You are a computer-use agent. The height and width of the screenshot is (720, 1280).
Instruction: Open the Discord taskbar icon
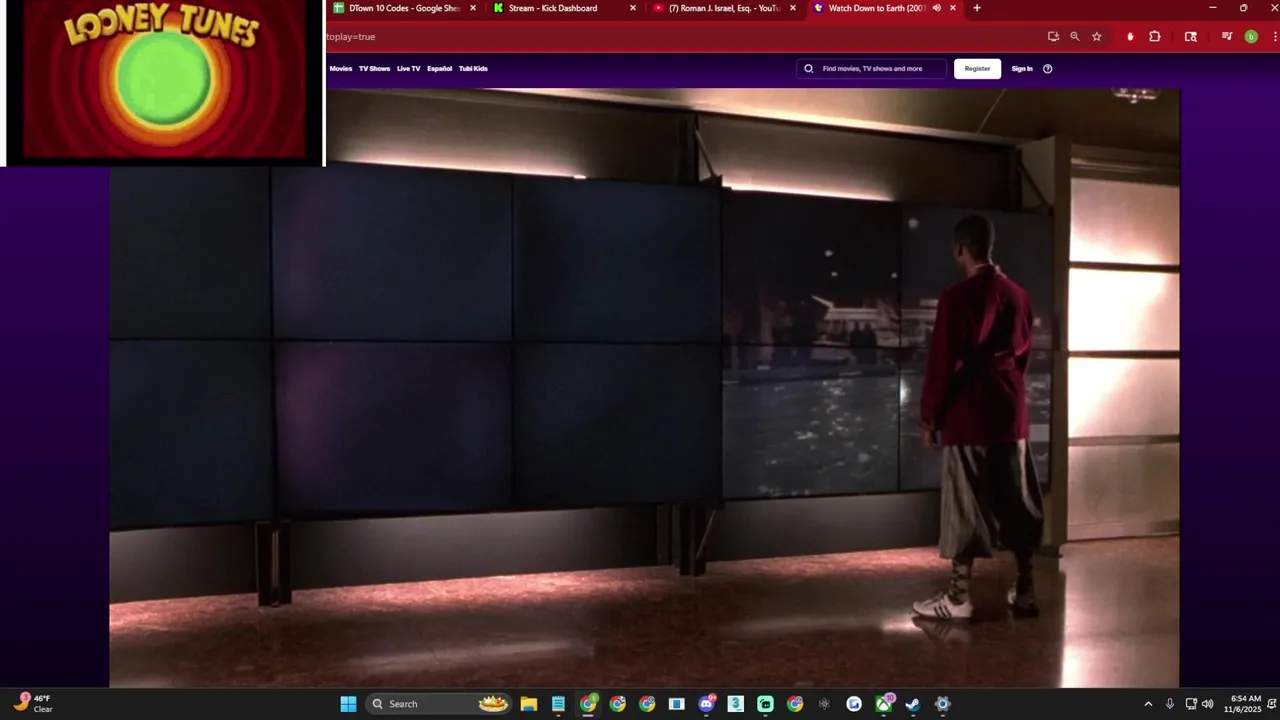[x=706, y=704]
